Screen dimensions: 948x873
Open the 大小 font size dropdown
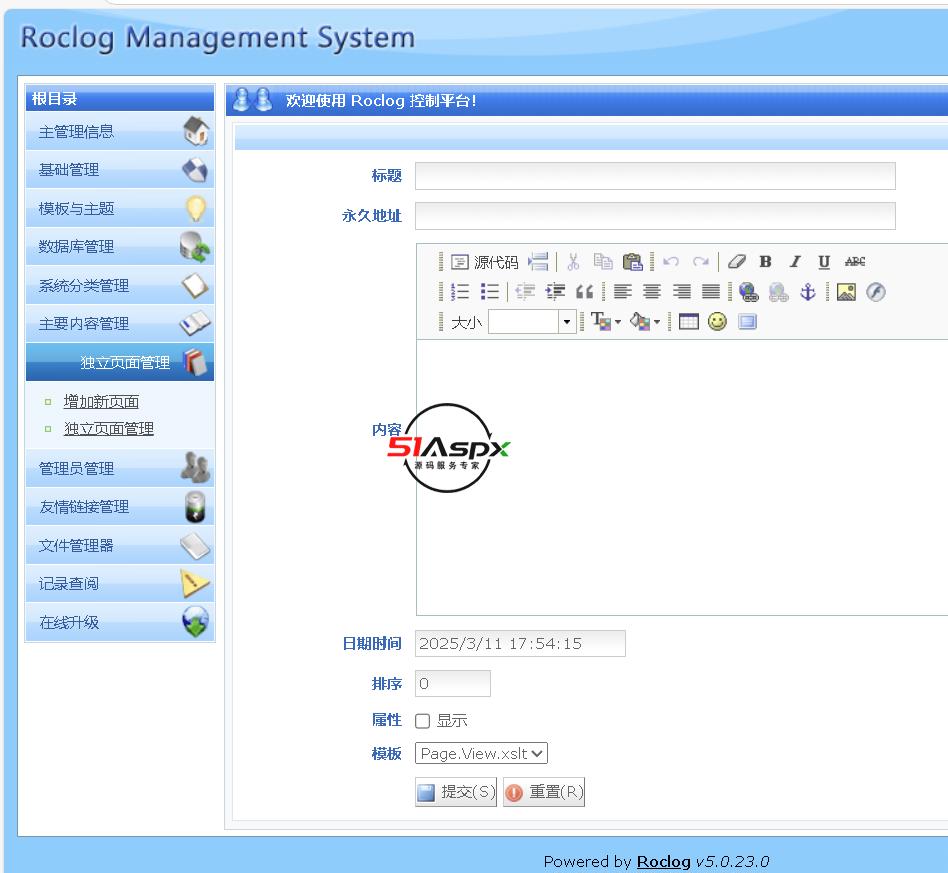[532, 322]
